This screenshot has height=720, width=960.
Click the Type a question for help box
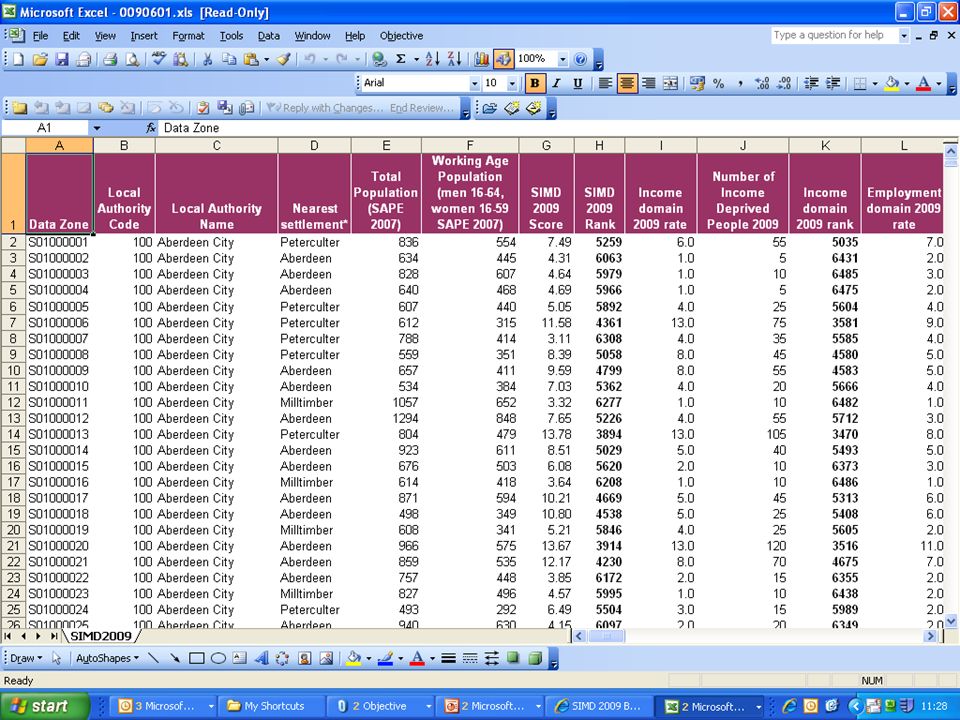pos(834,35)
